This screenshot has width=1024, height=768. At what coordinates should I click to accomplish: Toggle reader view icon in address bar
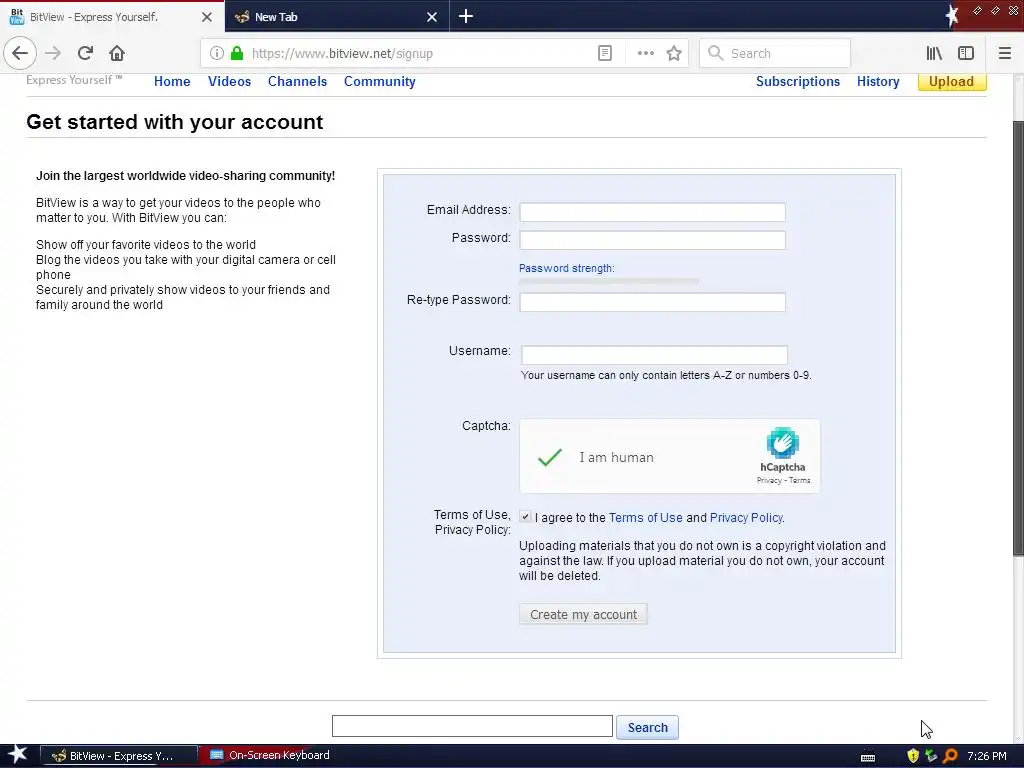point(605,54)
